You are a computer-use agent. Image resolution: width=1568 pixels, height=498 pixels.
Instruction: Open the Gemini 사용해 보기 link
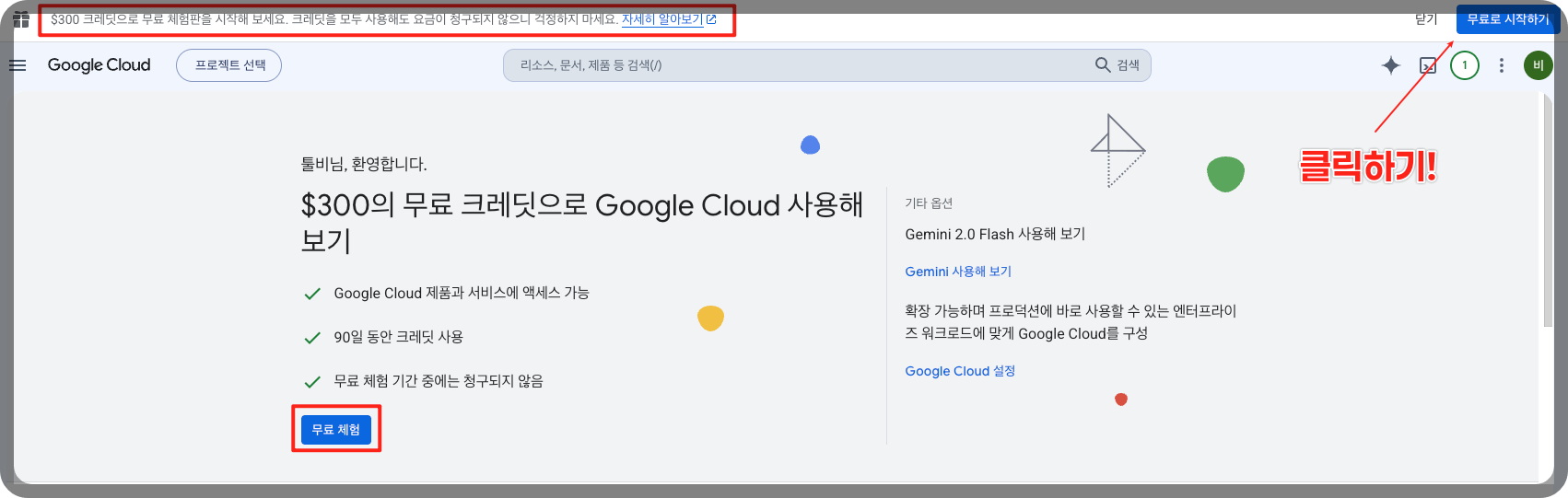click(958, 272)
